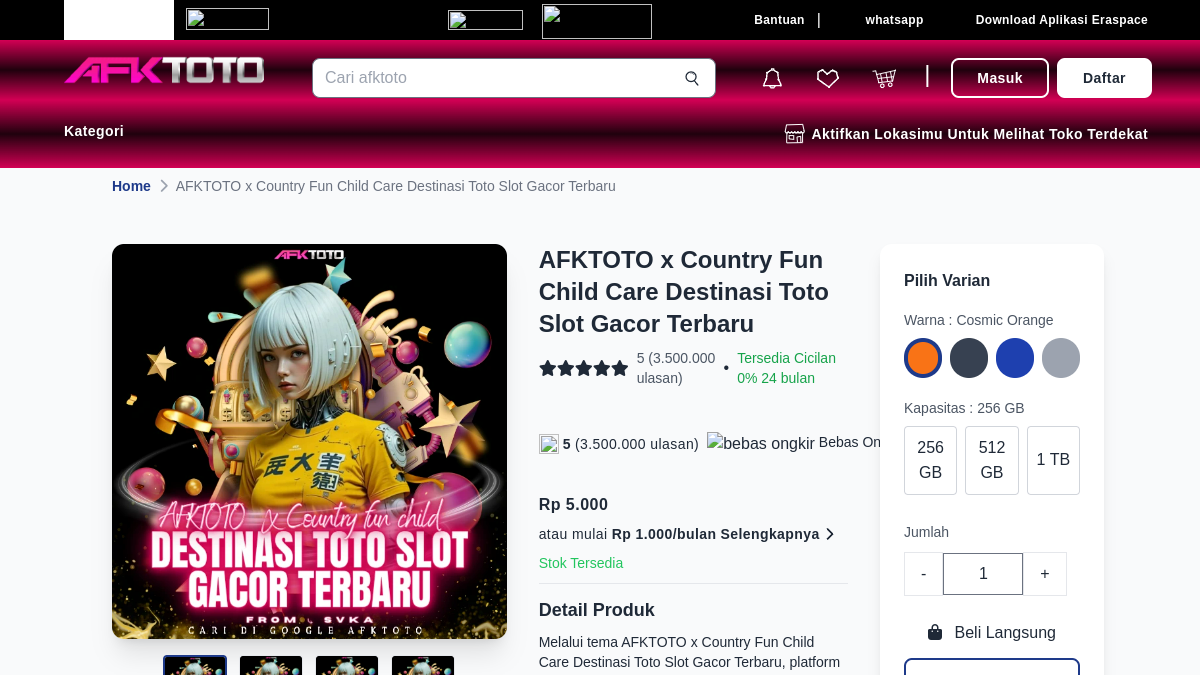Image resolution: width=1200 pixels, height=675 pixels.
Task: Increase quantity with the plus button
Action: pos(1045,574)
